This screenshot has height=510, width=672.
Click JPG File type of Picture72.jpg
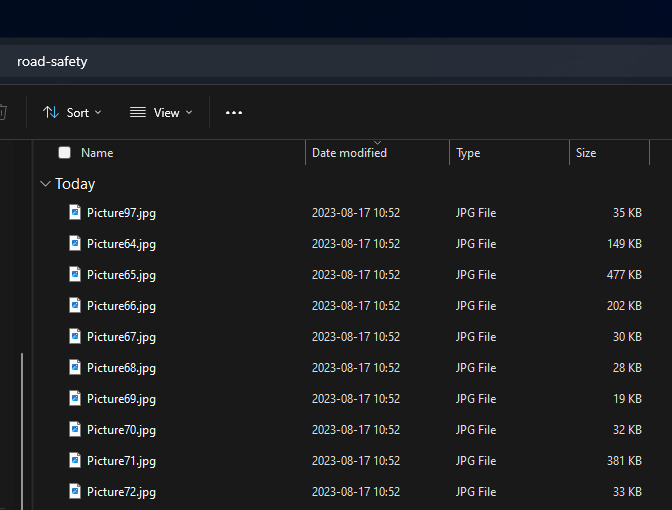point(476,492)
